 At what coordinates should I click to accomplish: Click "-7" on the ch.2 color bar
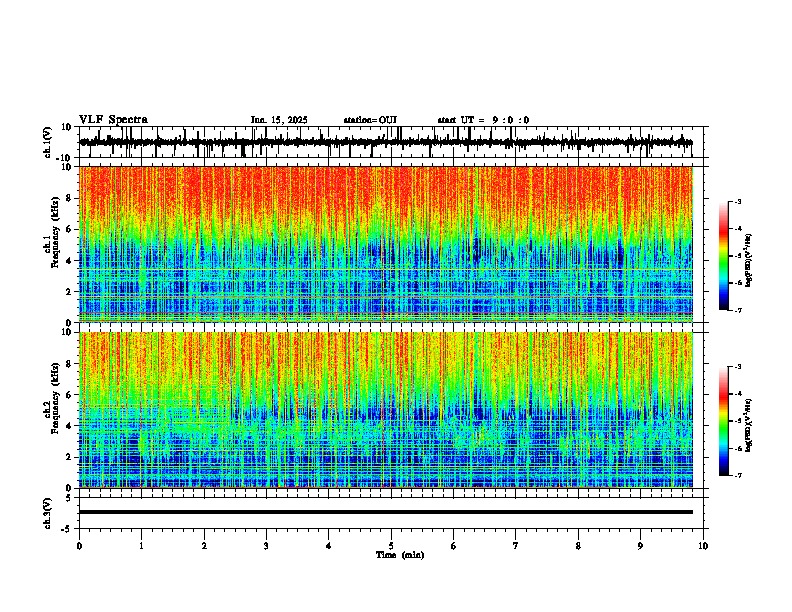(x=738, y=476)
